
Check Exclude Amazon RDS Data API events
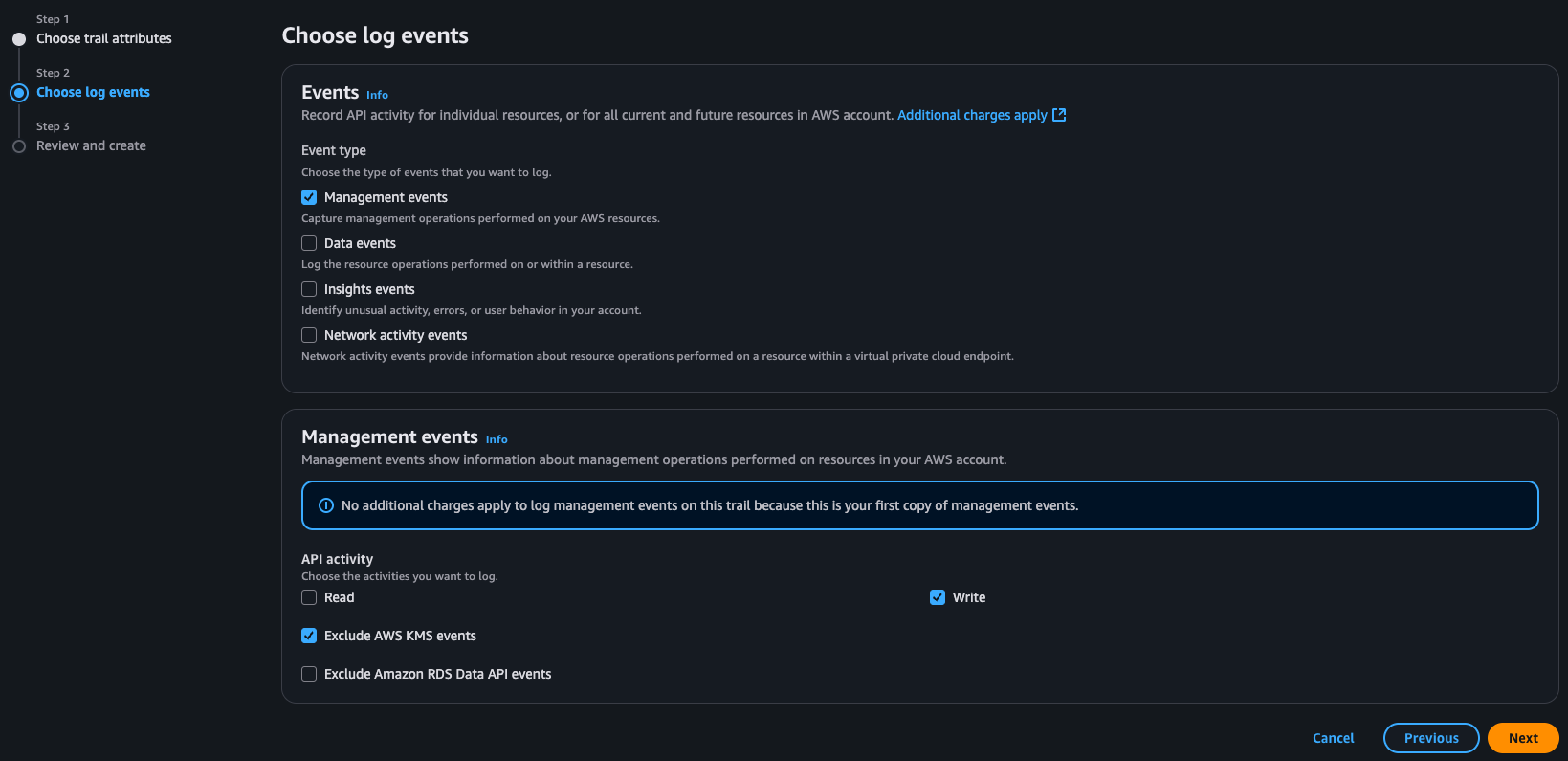(309, 674)
